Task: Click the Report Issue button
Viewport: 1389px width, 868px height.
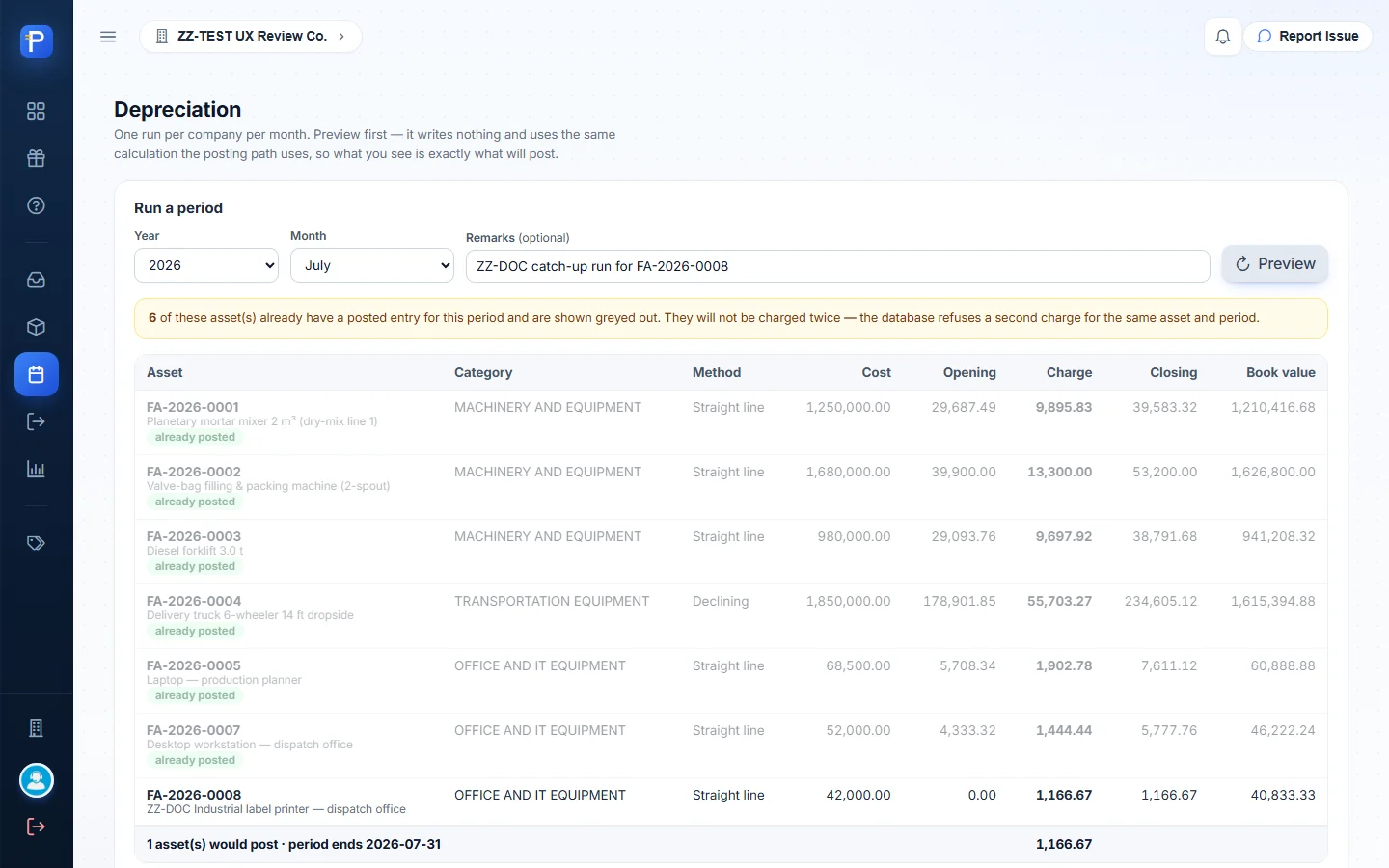Action: click(x=1308, y=37)
